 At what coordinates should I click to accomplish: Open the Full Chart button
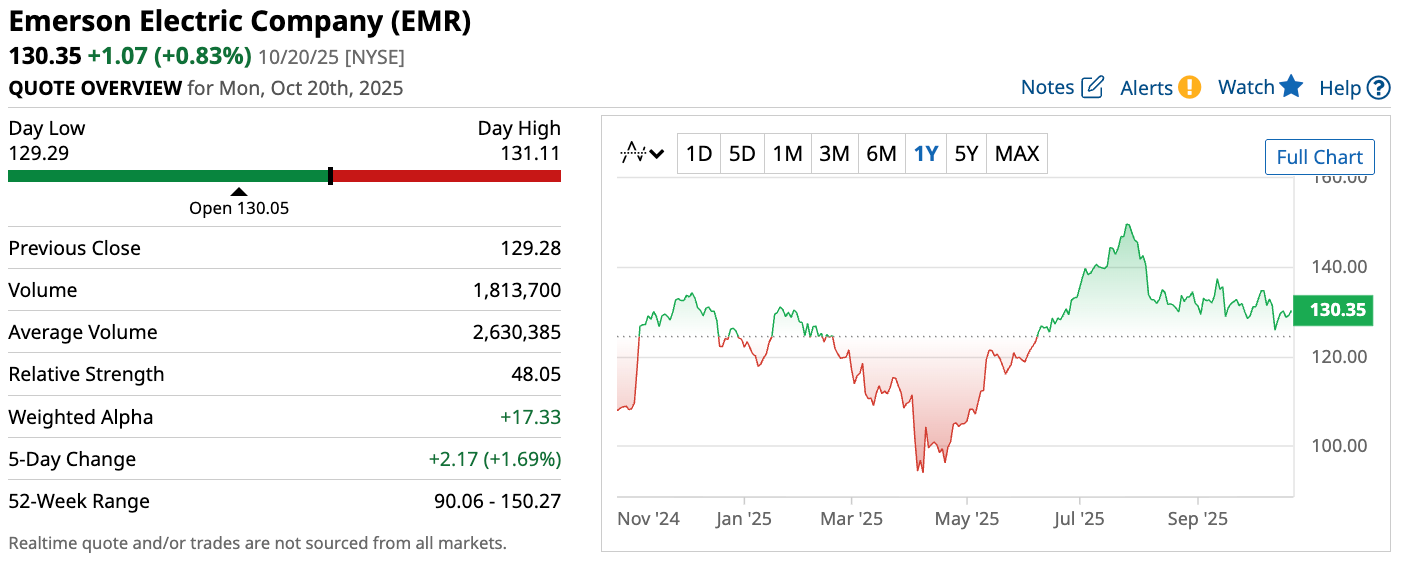pyautogui.click(x=1319, y=157)
